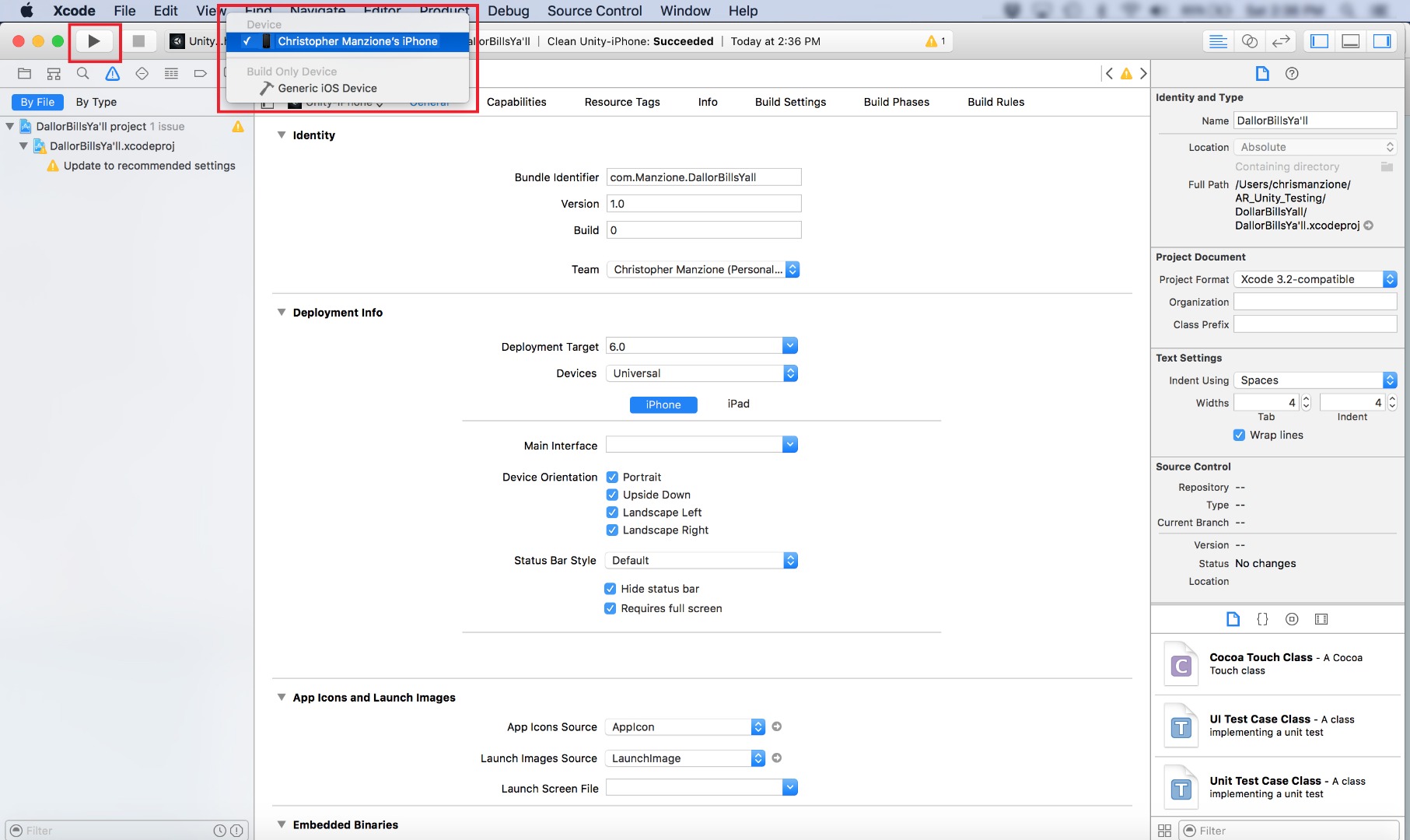Switch to Capabilities tab

point(516,102)
